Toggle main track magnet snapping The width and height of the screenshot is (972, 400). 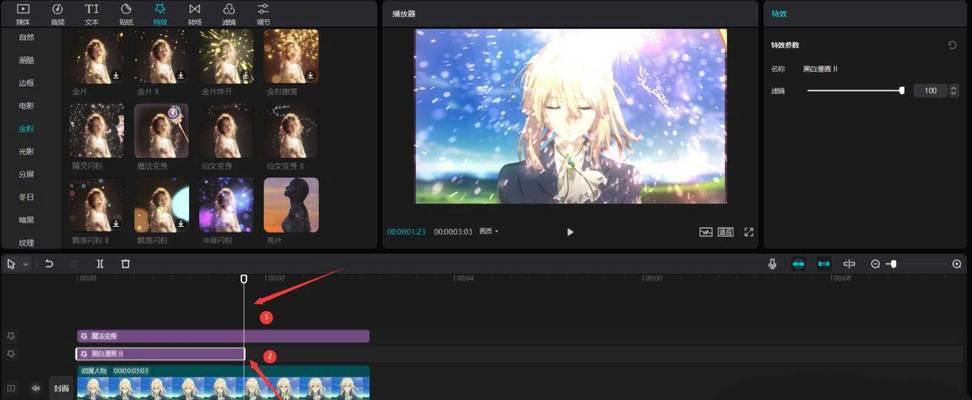(x=798, y=264)
